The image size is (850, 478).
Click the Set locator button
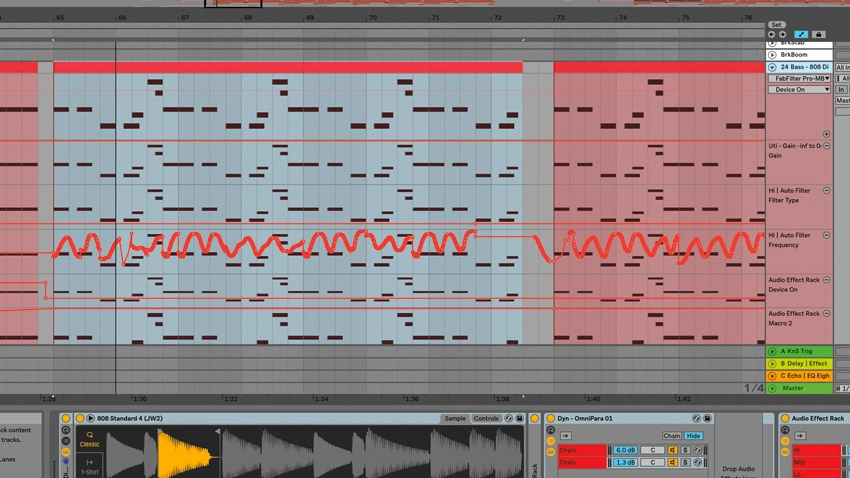coord(776,25)
